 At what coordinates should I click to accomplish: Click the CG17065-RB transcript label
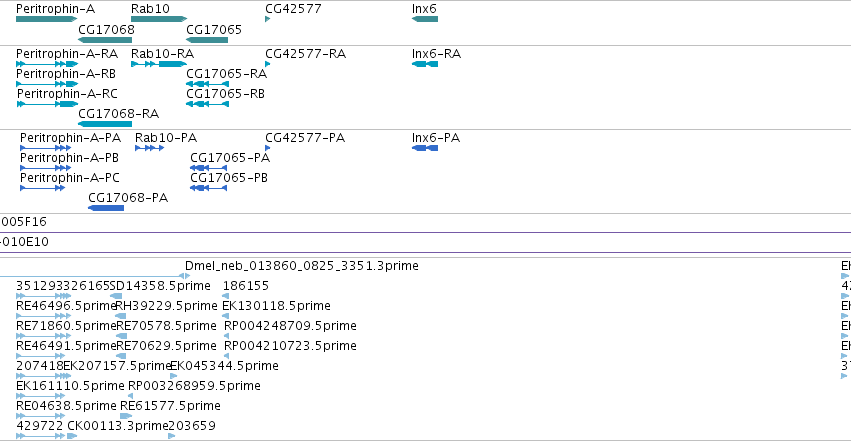pos(225,94)
